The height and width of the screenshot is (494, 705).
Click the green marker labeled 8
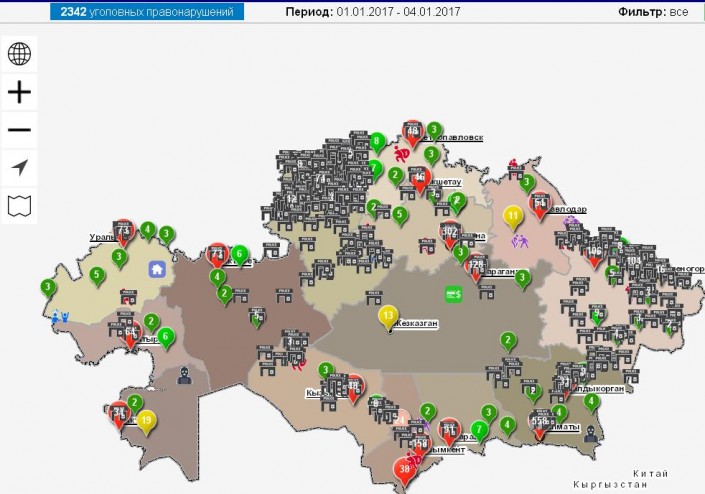(377, 142)
